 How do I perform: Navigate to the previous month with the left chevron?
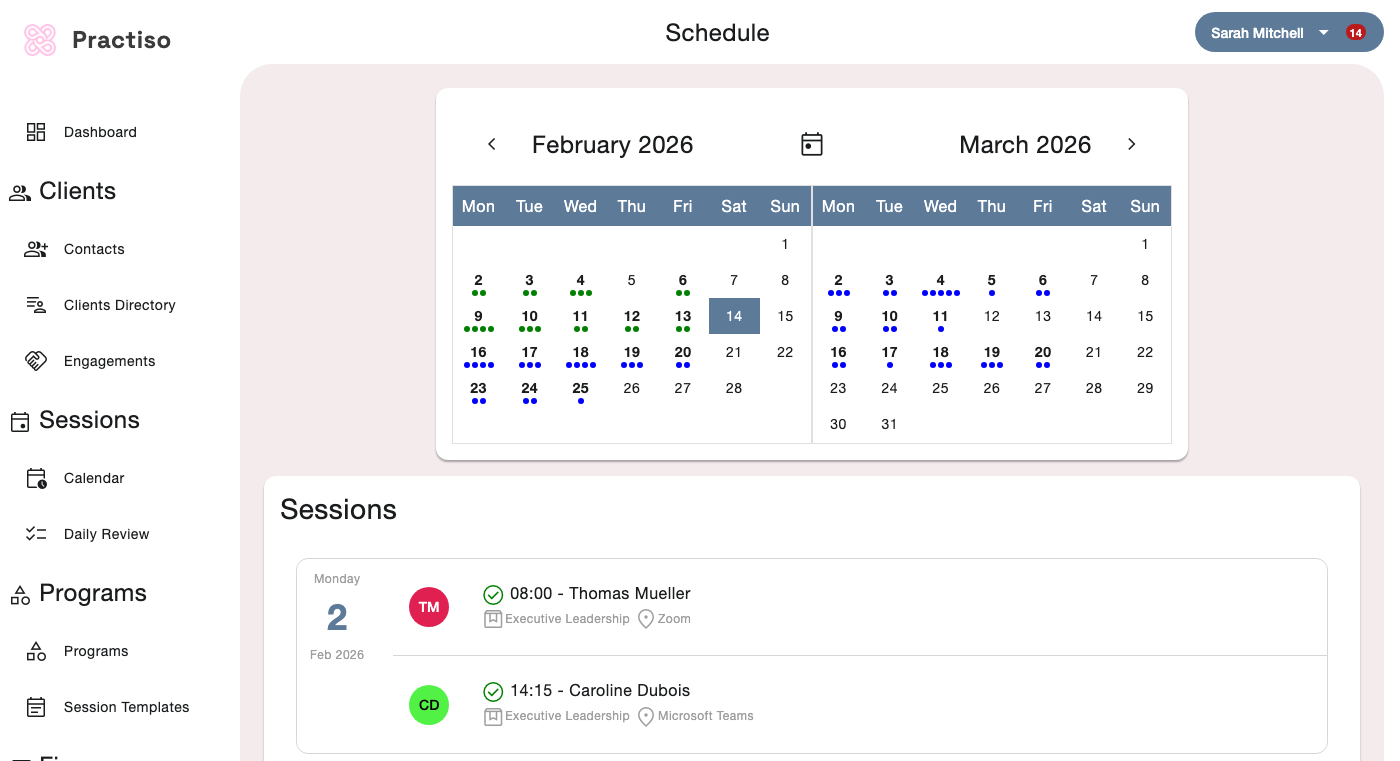491,144
